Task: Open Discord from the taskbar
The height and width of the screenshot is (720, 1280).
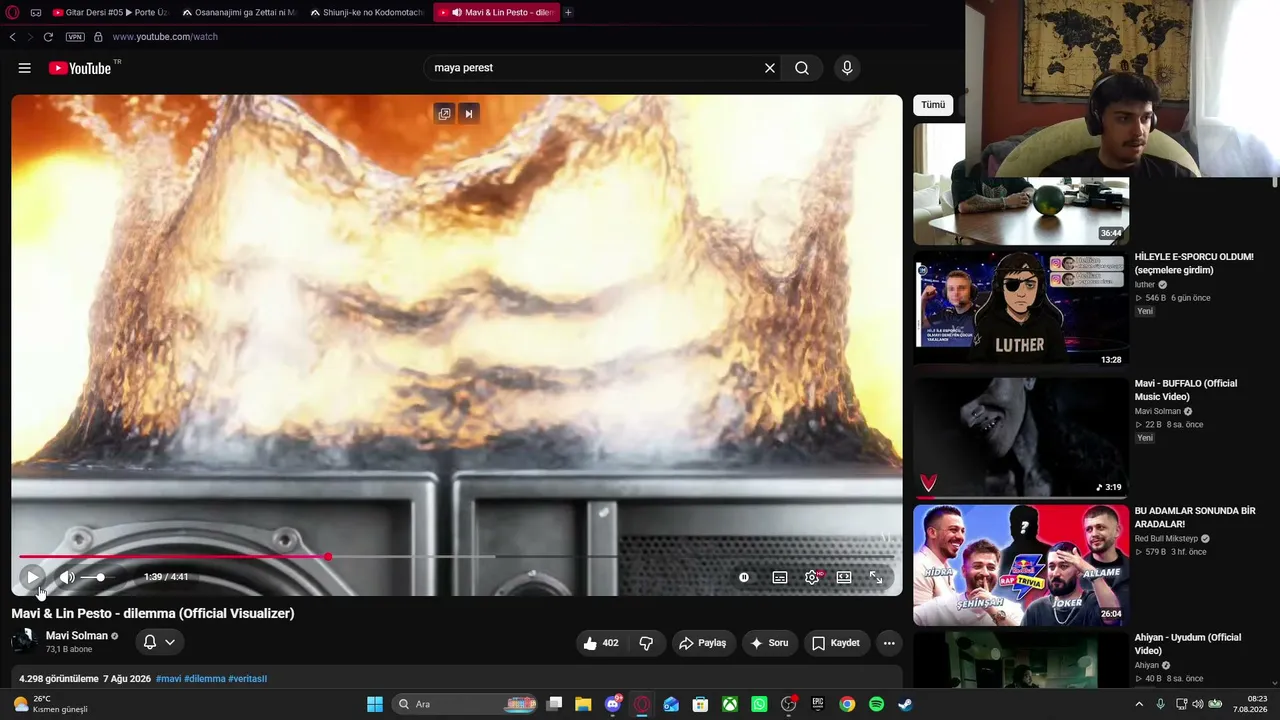Action: point(613,704)
